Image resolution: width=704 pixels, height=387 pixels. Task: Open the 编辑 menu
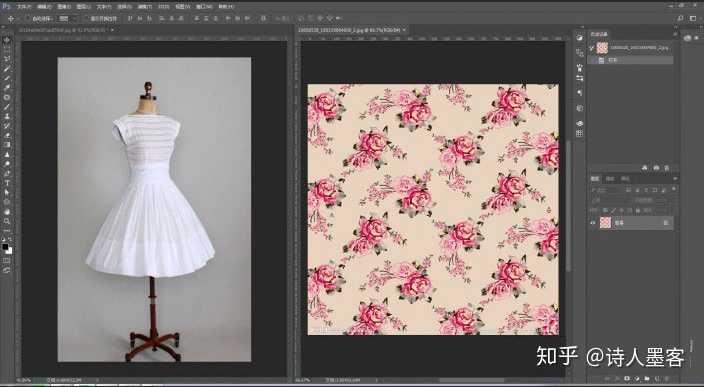(x=44, y=7)
